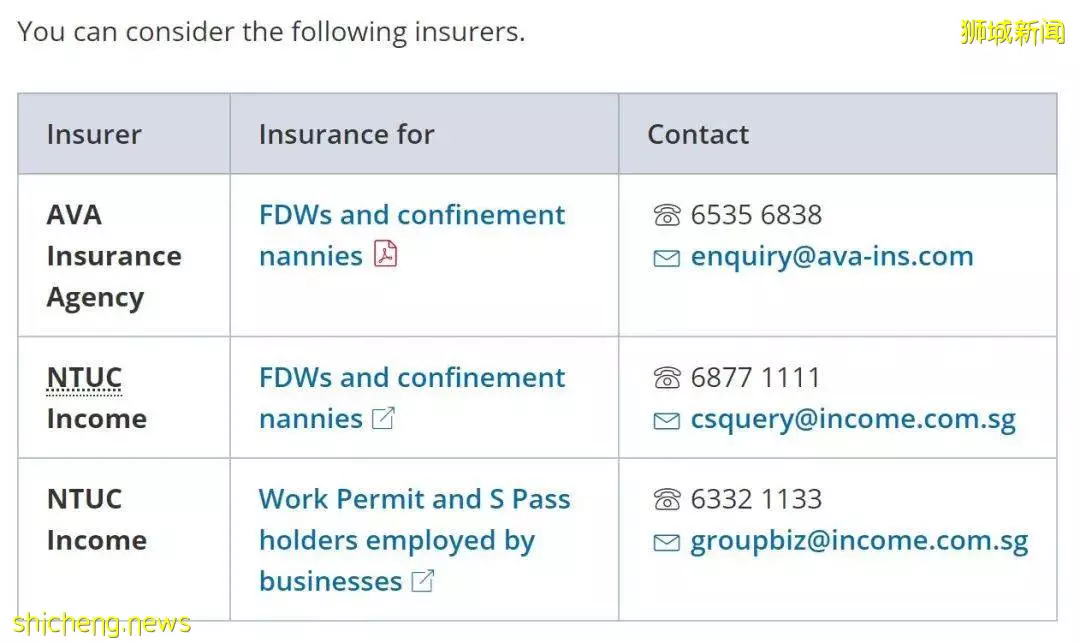
Task: Click external link icon beside NTUC nannies link
Action: [x=383, y=418]
